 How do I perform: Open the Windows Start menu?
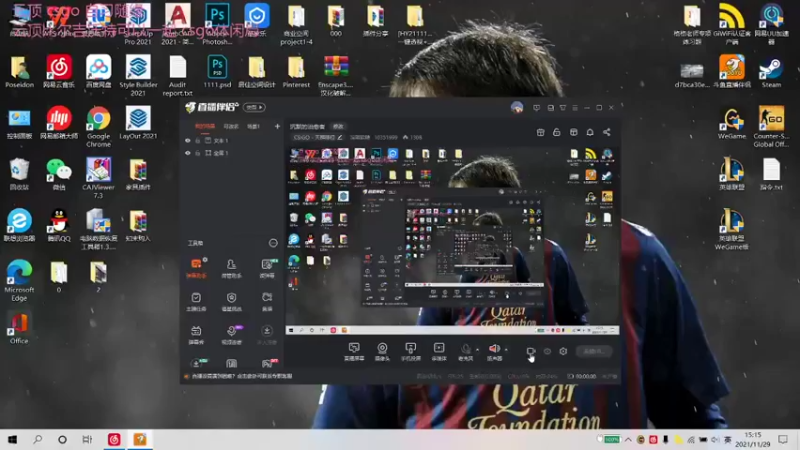click(12, 439)
